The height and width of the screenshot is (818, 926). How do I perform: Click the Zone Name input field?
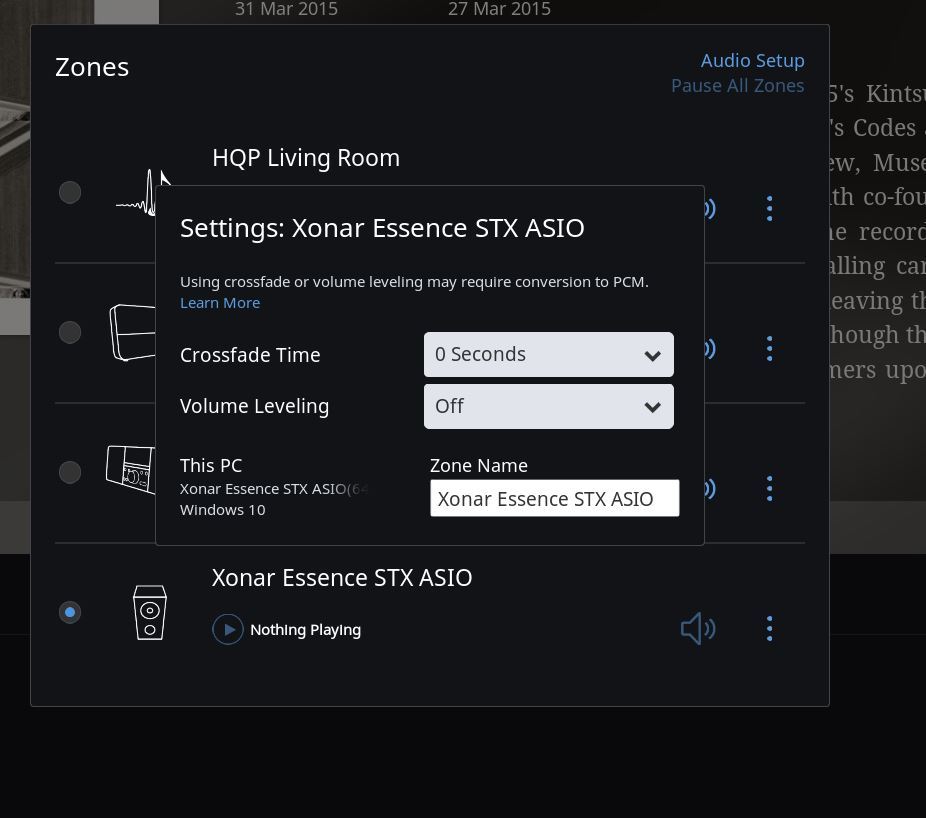click(555, 498)
